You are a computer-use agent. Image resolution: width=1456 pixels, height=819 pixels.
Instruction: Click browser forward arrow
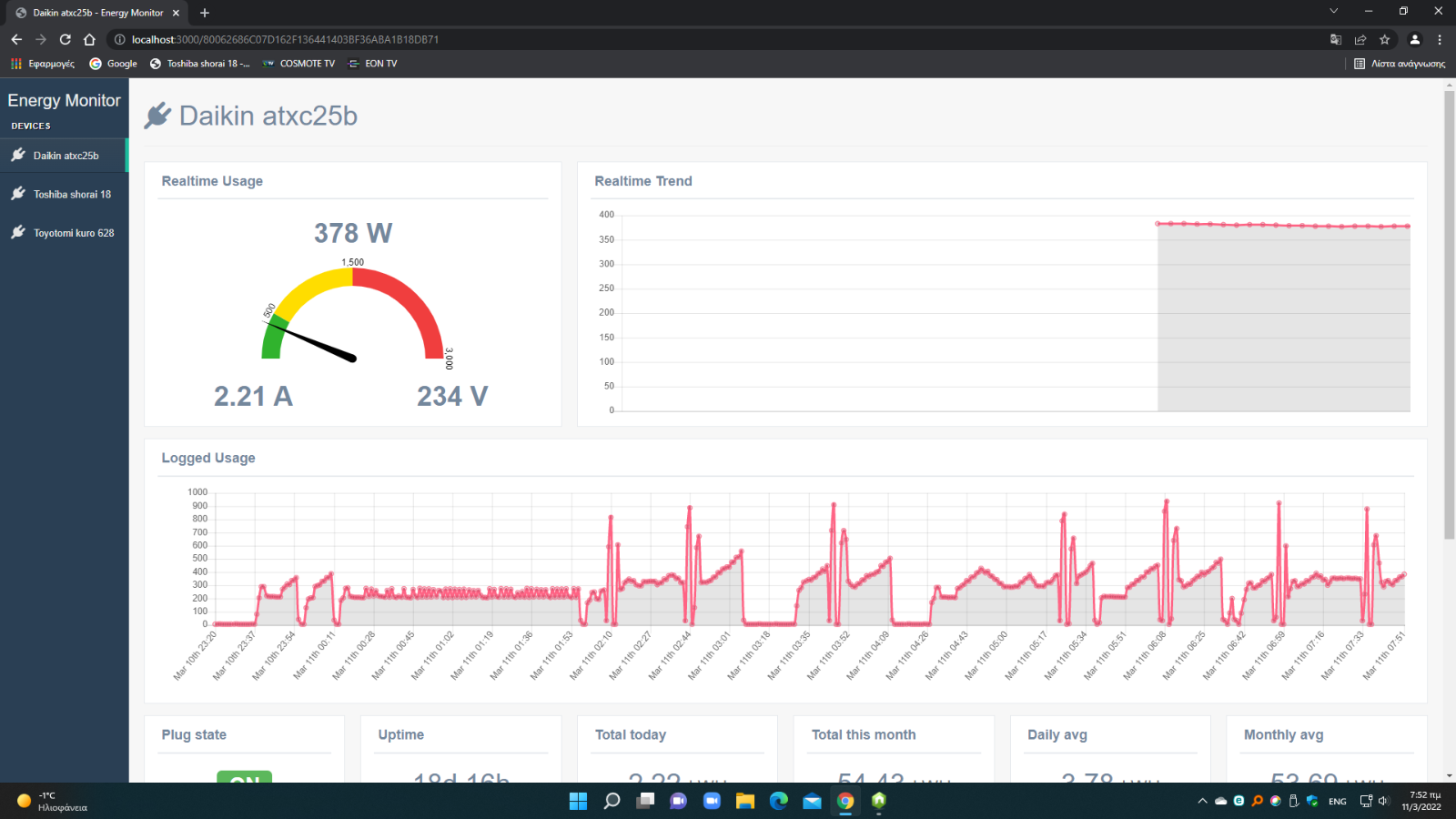(x=41, y=39)
